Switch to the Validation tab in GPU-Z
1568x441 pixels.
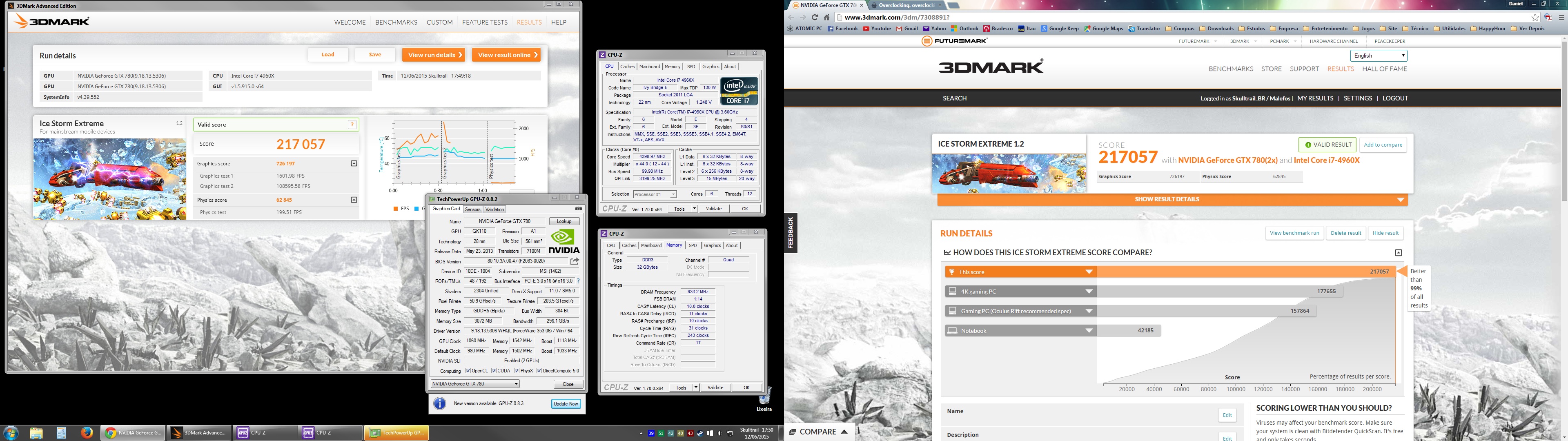(x=494, y=209)
